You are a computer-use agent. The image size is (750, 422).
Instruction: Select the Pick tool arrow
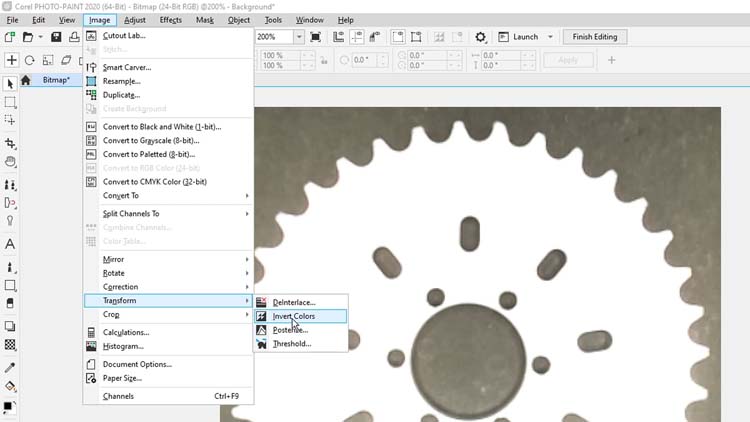[10, 84]
